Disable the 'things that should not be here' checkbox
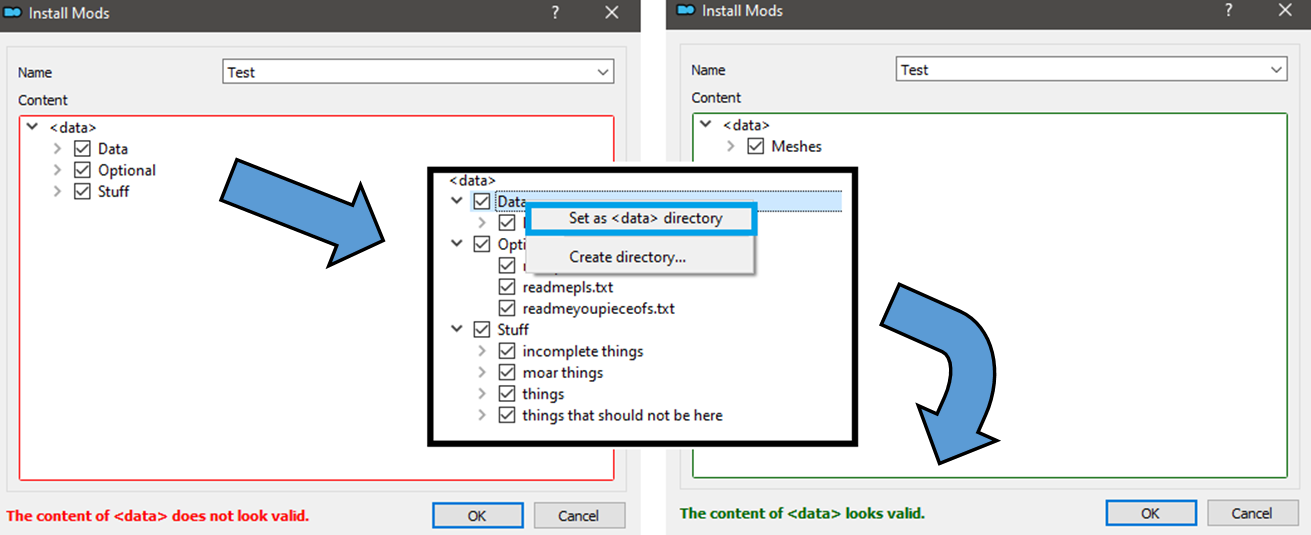The height and width of the screenshot is (535, 1311). point(507,415)
